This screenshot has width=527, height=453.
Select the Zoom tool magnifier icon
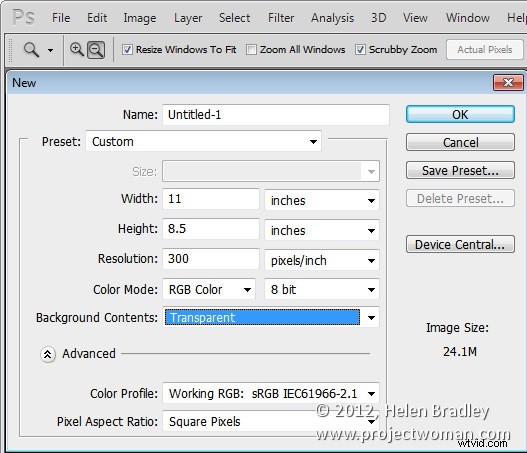[31, 50]
